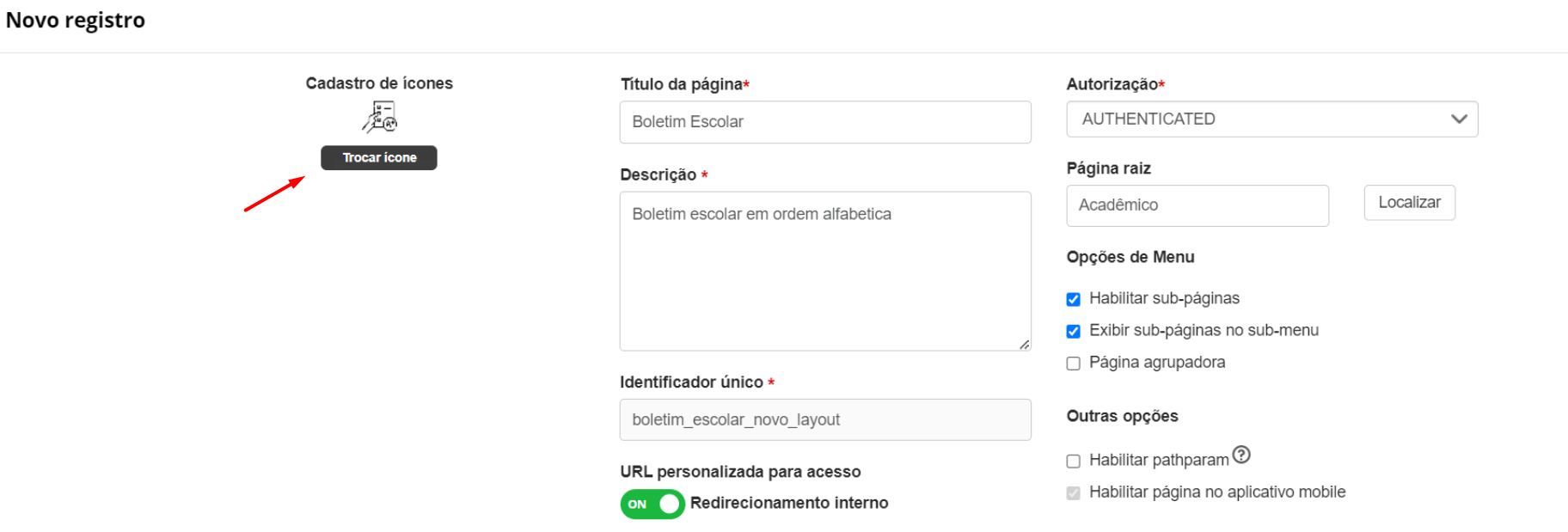Viewport: 1568px width, 532px height.
Task: Click the pathparam help question mark icon
Action: (1241, 455)
